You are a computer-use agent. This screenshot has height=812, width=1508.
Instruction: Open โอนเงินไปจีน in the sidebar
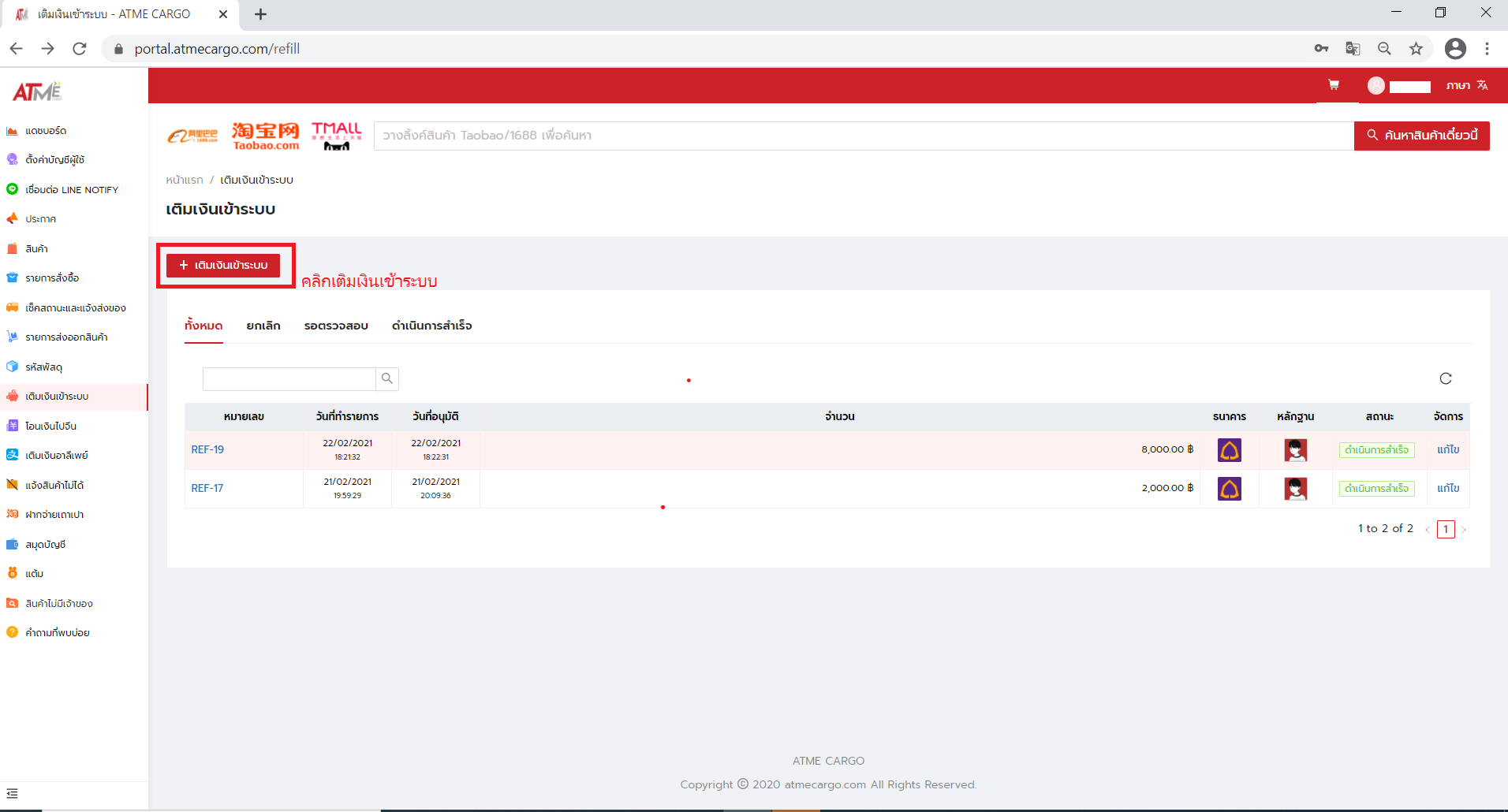click(x=50, y=426)
